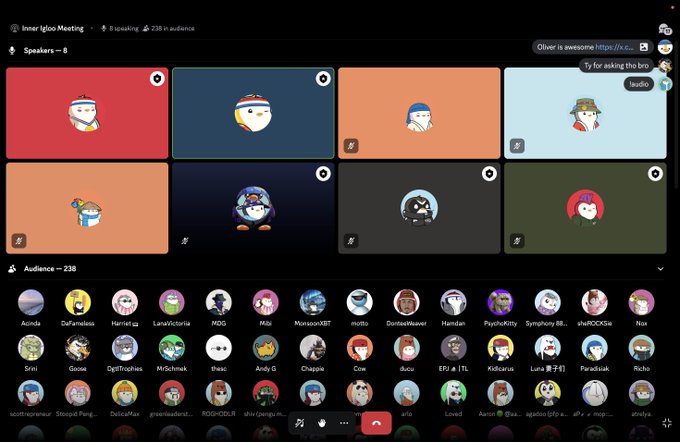Click moderator shield on the red speaker tile
The height and width of the screenshot is (442, 680).
pyautogui.click(x=157, y=79)
